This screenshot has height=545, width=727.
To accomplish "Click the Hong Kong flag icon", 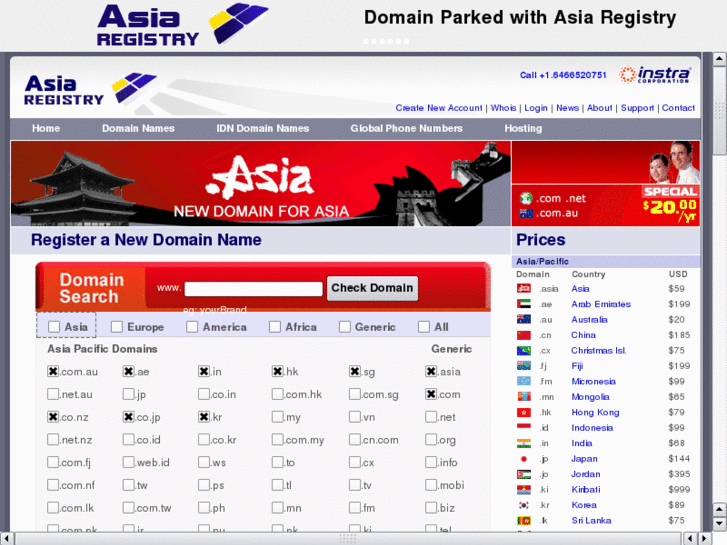I will click(x=524, y=412).
